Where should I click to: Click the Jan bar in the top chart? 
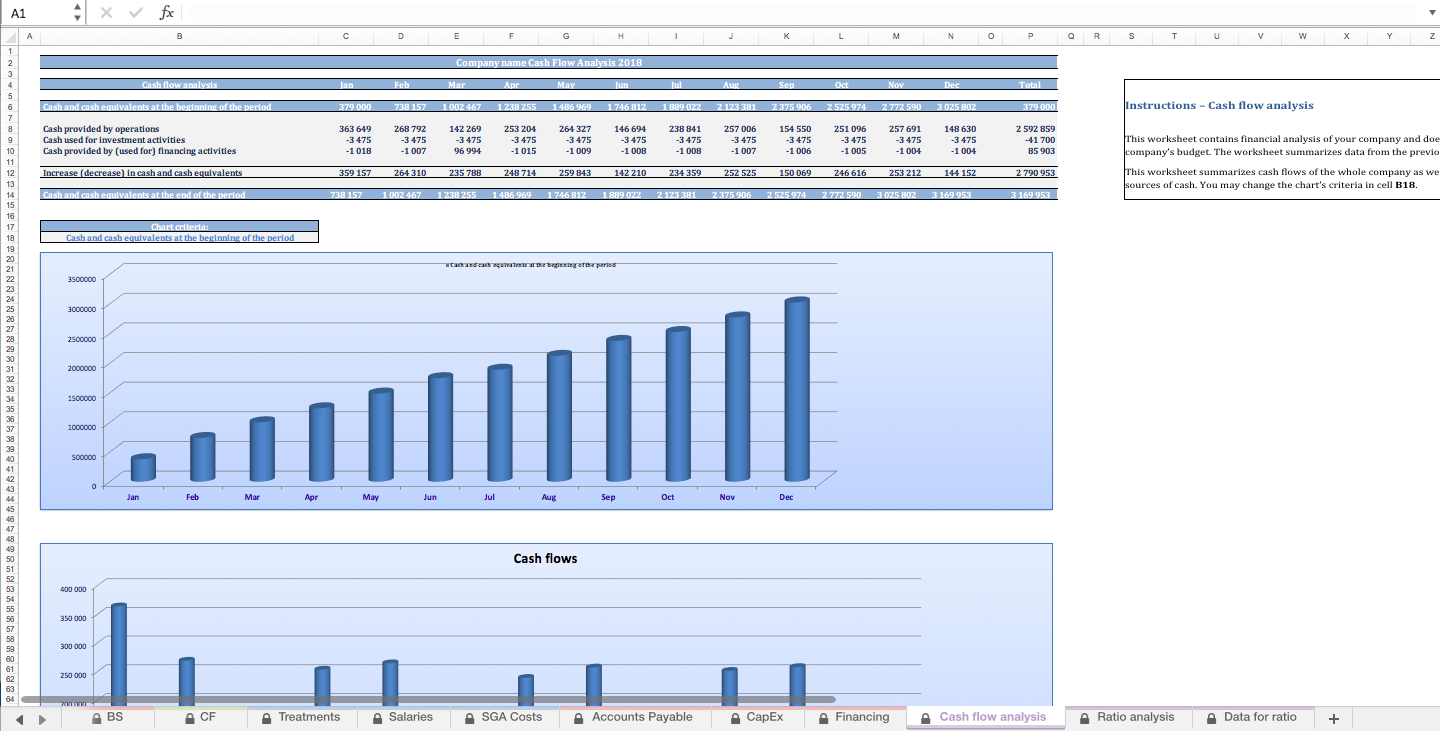[x=143, y=468]
